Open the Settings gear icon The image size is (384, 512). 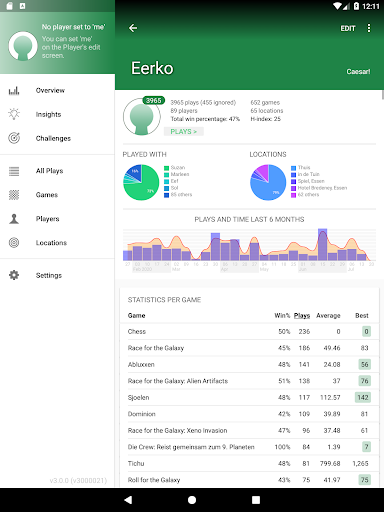point(14,275)
